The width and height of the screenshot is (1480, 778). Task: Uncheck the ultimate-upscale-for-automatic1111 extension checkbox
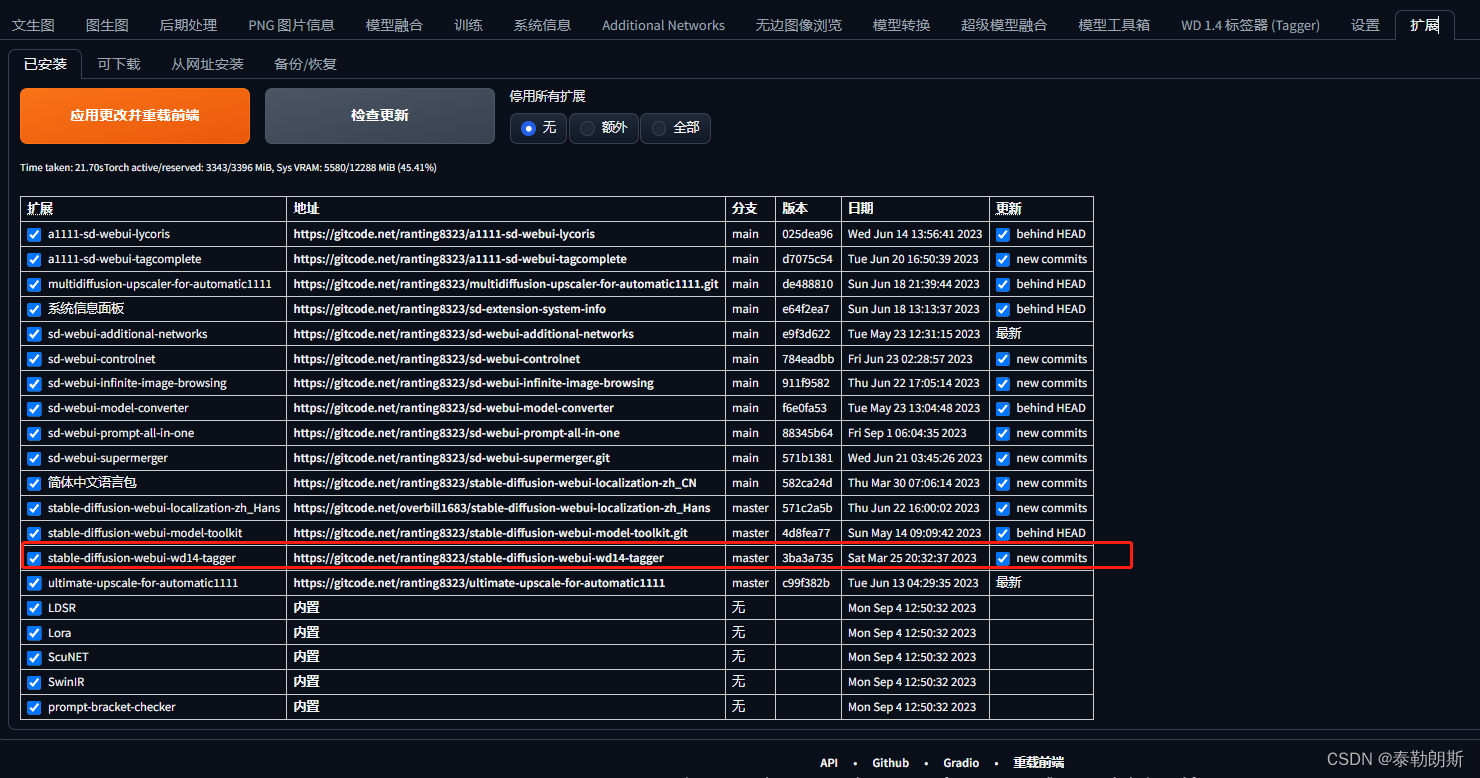(35, 583)
